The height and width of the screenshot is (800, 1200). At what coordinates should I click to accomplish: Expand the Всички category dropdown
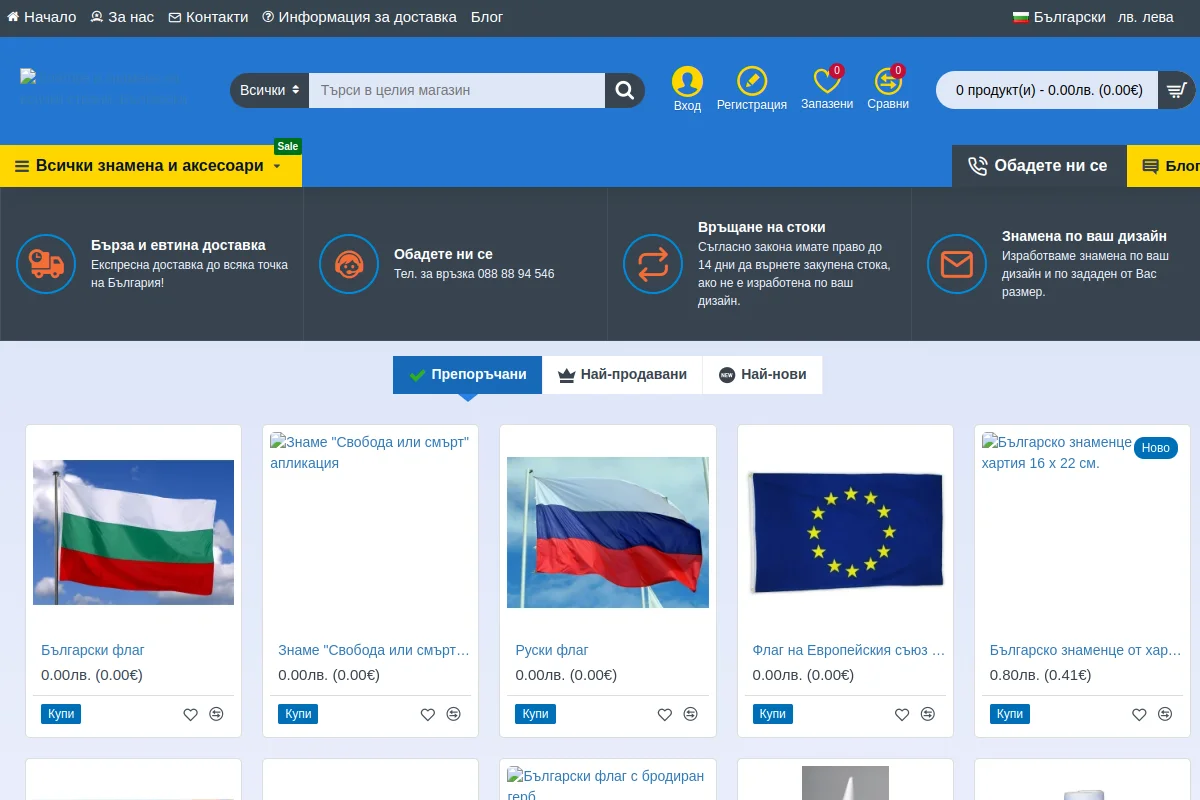(269, 90)
